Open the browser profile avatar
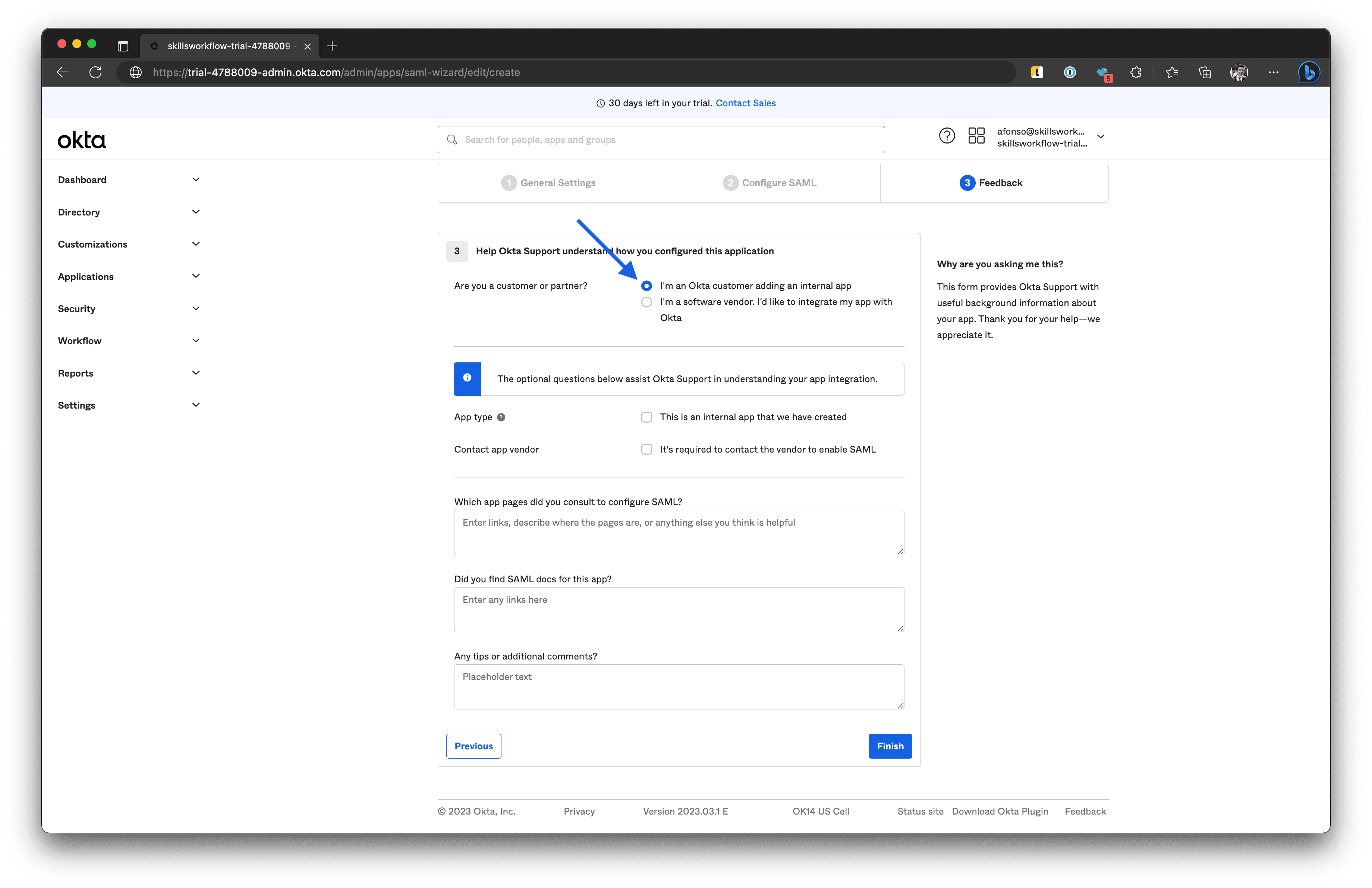1372x888 pixels. (x=1239, y=72)
